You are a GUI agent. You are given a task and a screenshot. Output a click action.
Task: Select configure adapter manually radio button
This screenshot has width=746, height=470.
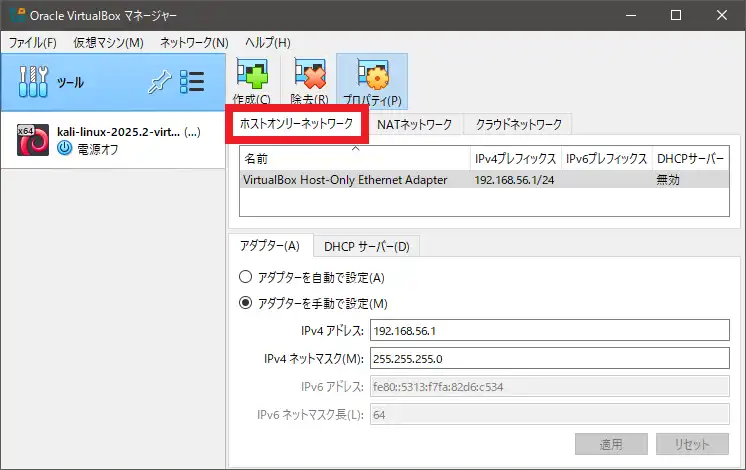click(245, 303)
